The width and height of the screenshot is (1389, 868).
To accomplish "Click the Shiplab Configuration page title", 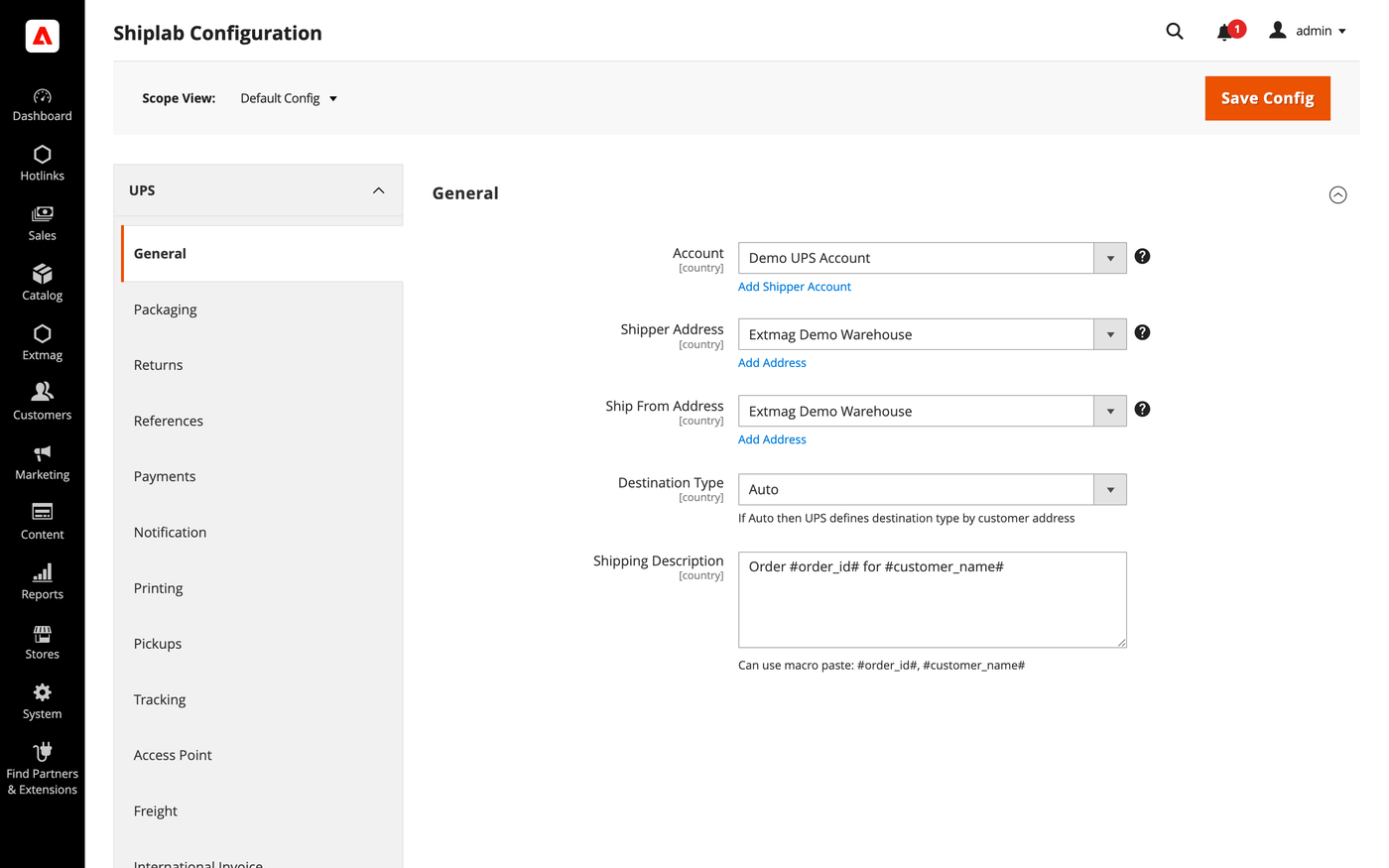I will pyautogui.click(x=217, y=33).
